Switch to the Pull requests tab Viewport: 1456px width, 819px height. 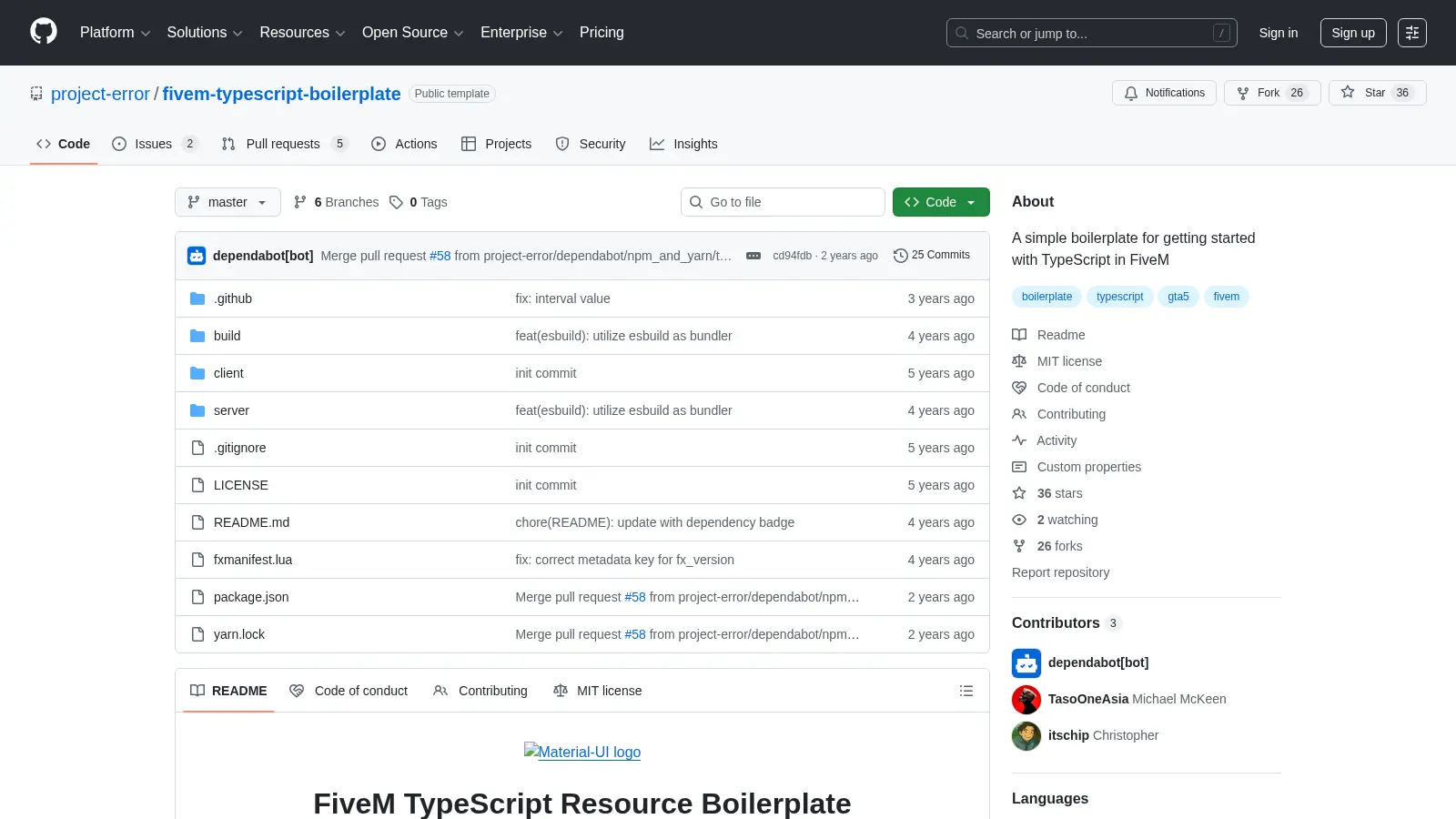[285, 144]
